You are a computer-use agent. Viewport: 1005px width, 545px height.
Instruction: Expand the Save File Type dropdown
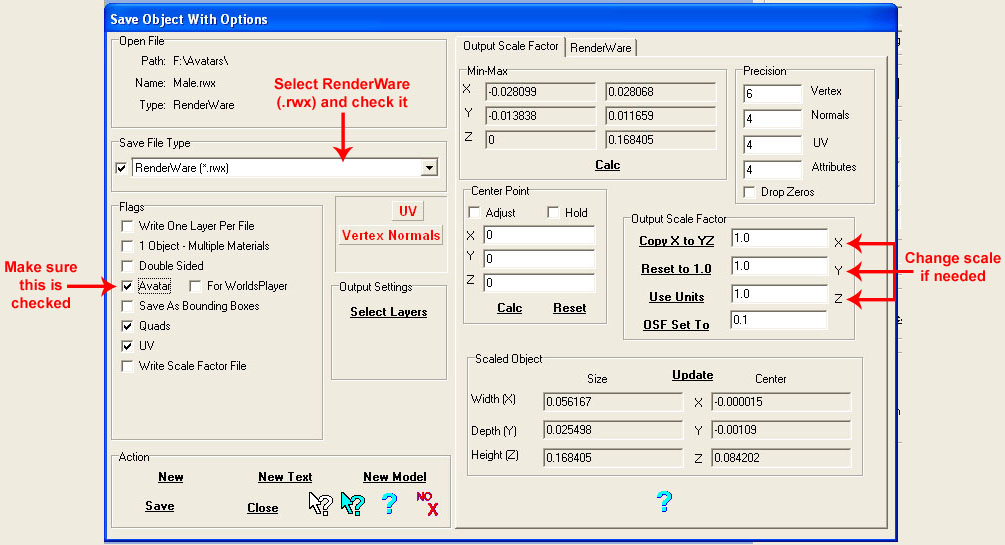tap(429, 168)
